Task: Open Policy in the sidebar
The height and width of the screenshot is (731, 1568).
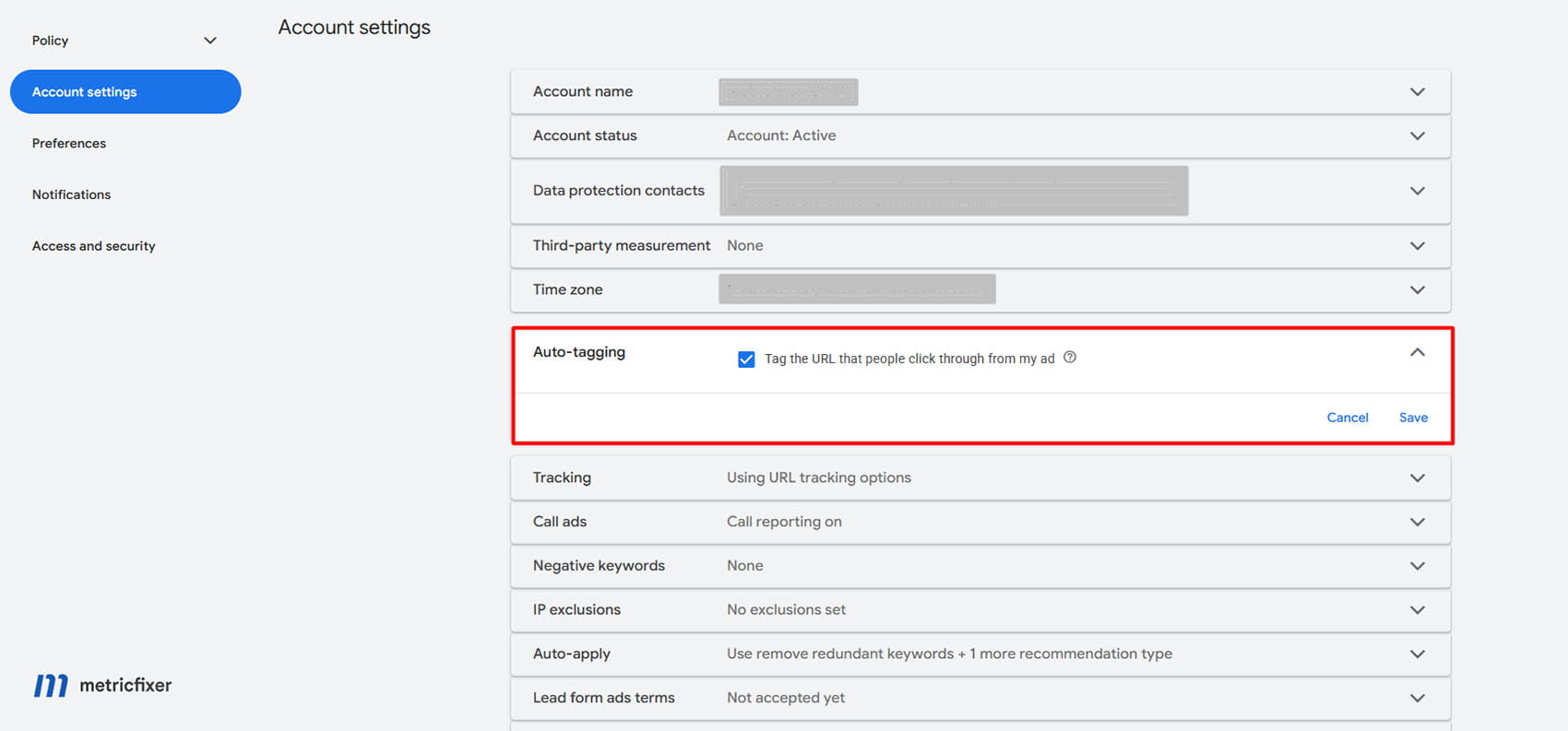Action: point(50,41)
